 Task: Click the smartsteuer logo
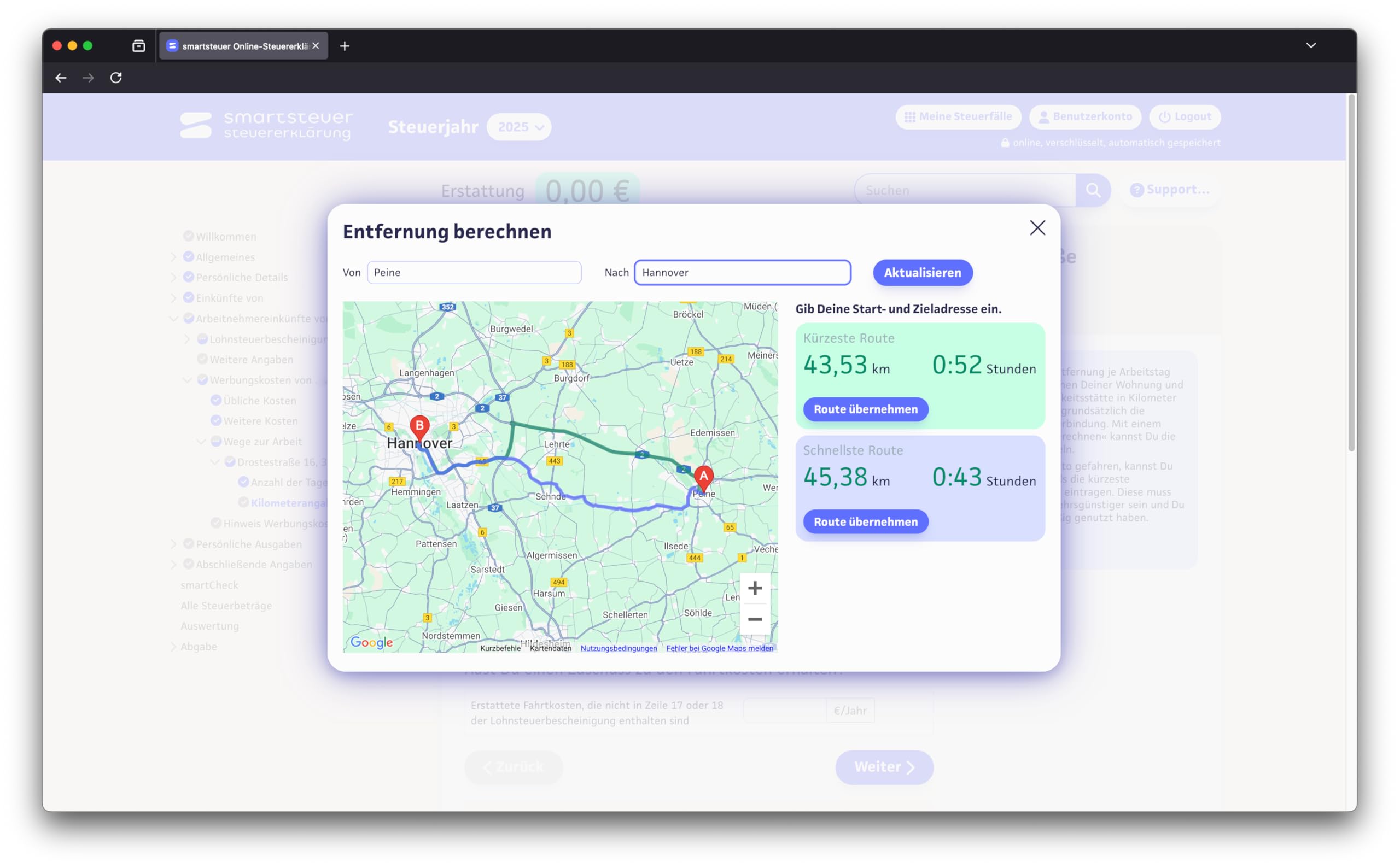pyautogui.click(x=266, y=126)
